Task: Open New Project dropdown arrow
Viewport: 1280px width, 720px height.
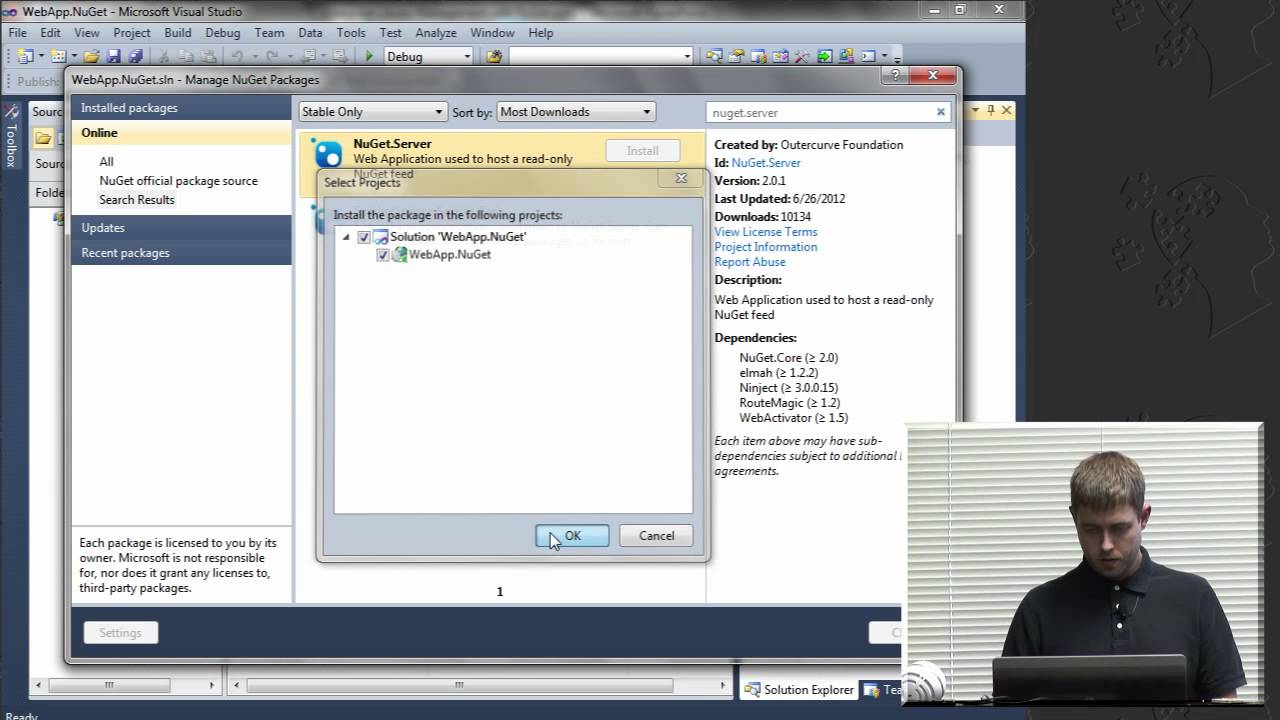Action: coord(41,56)
